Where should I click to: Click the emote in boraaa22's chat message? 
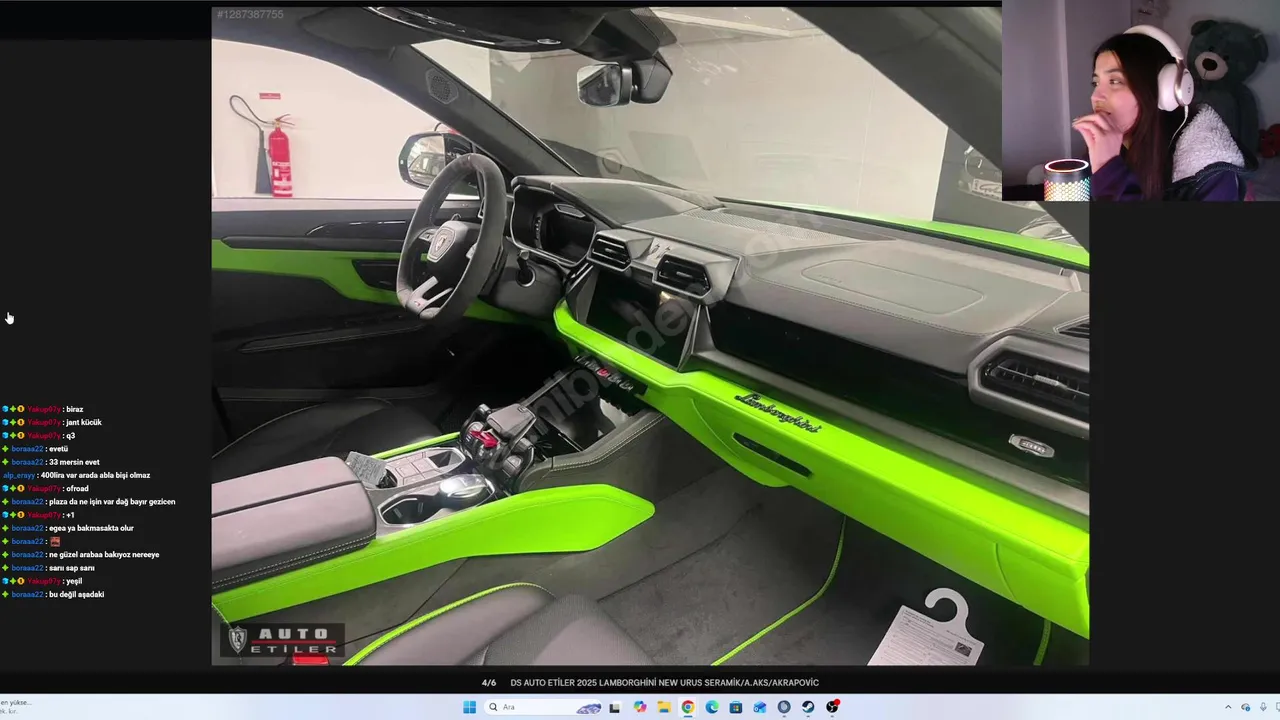click(x=55, y=541)
